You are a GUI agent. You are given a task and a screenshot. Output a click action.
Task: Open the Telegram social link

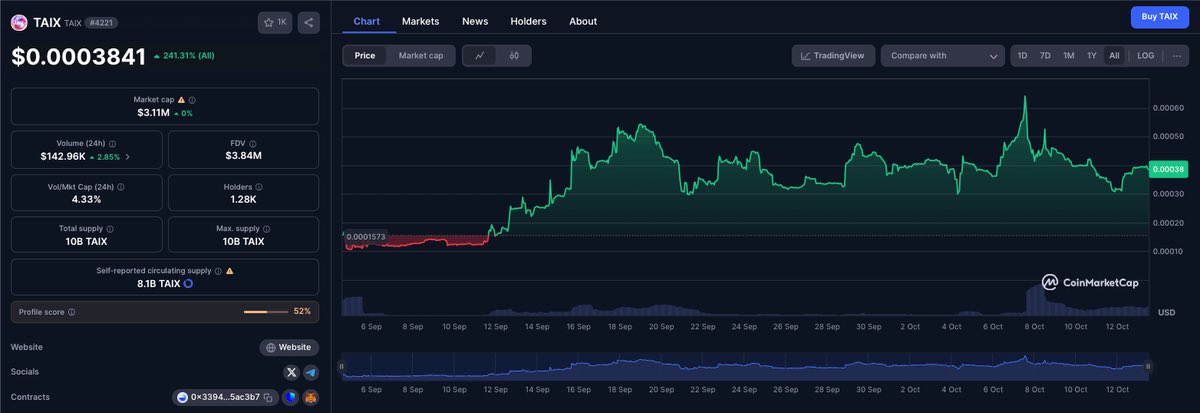click(x=311, y=372)
